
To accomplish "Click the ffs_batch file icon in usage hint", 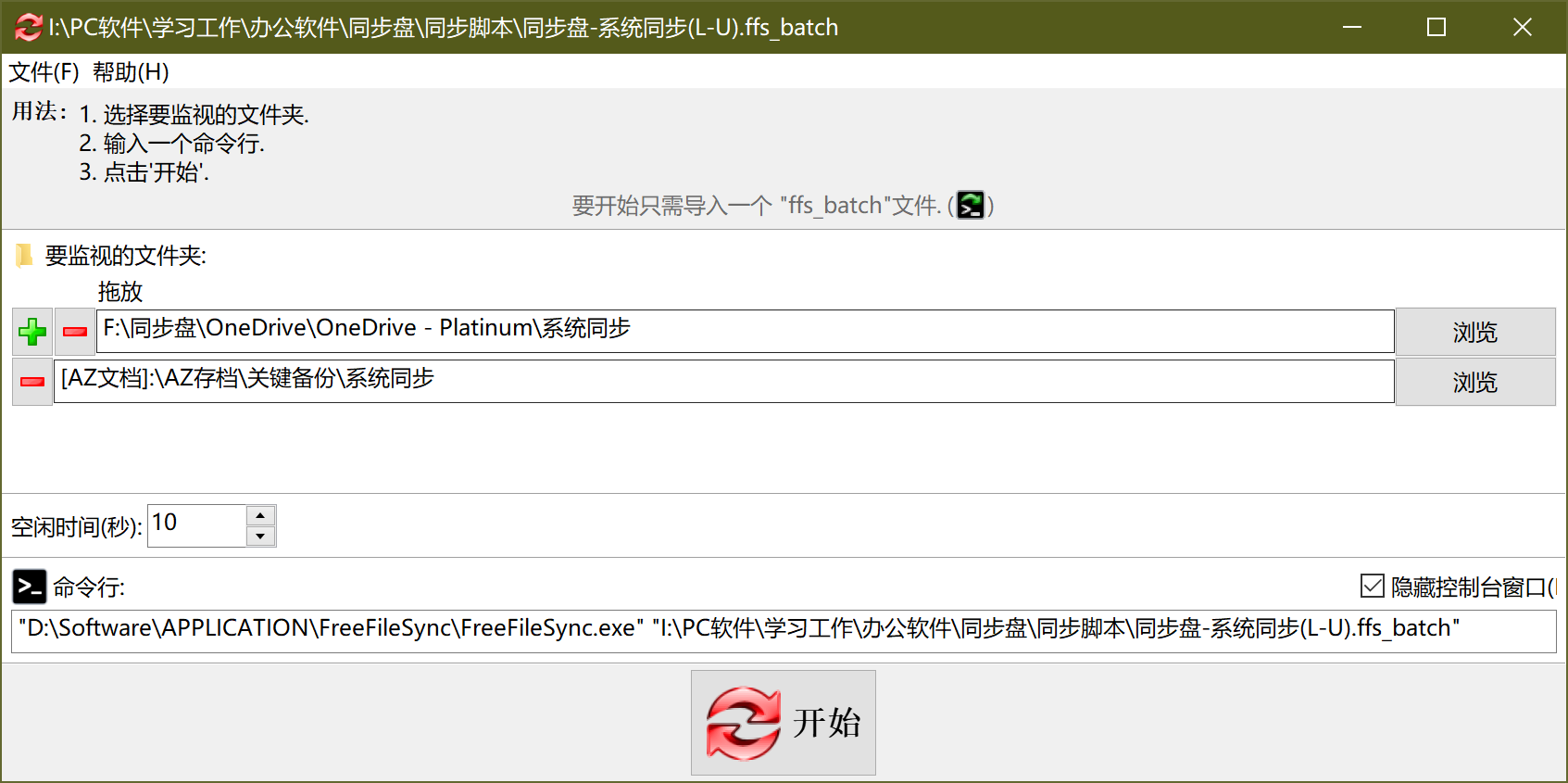I will point(971,205).
